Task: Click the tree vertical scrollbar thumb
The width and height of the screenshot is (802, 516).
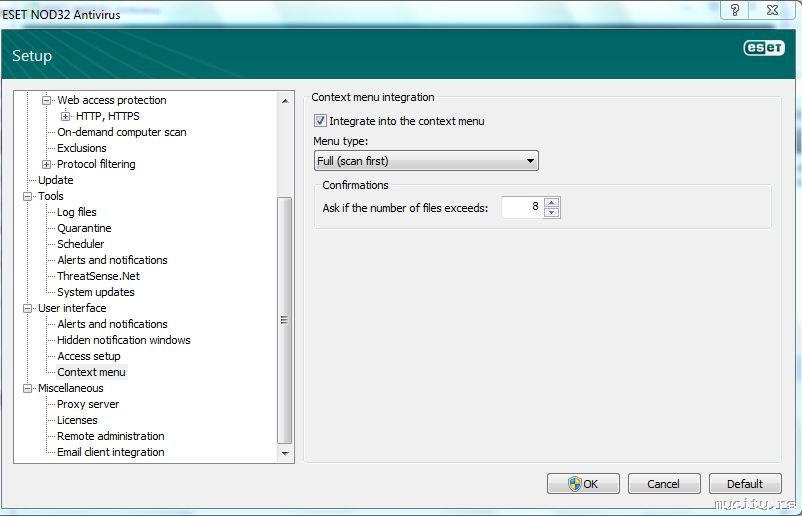Action: click(285, 321)
